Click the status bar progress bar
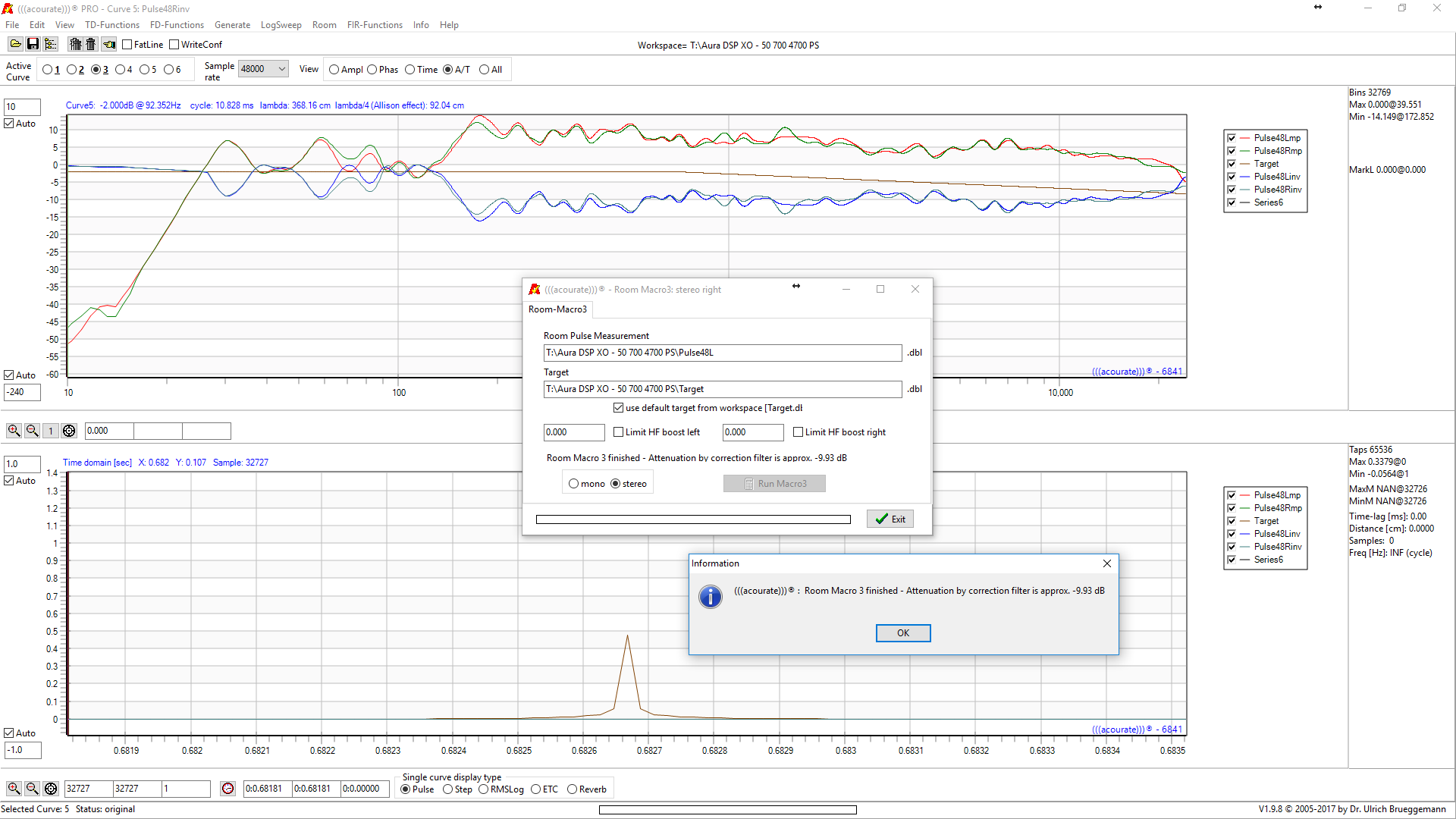This screenshot has width=1456, height=819. [728, 810]
